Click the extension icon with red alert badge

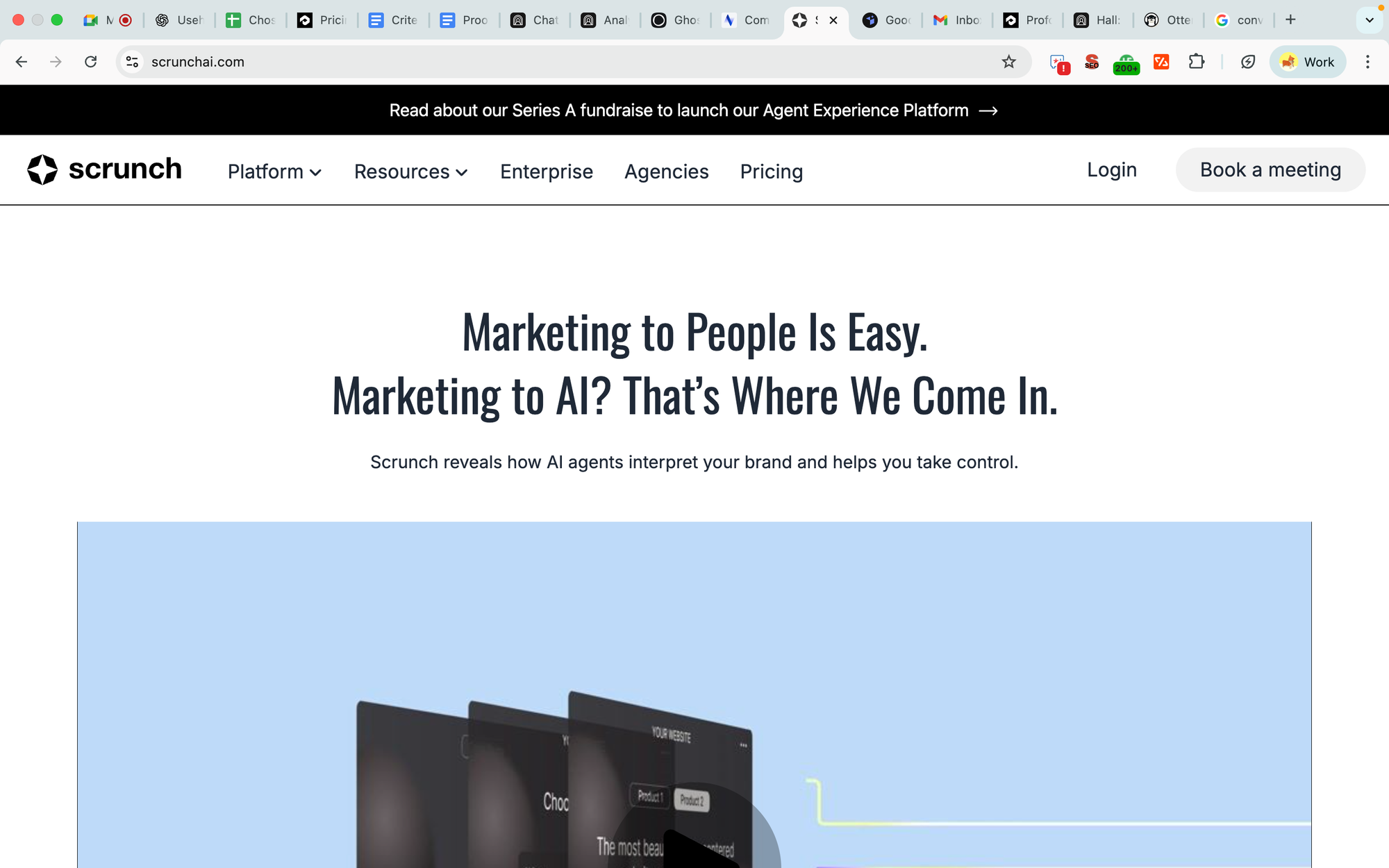tap(1059, 64)
